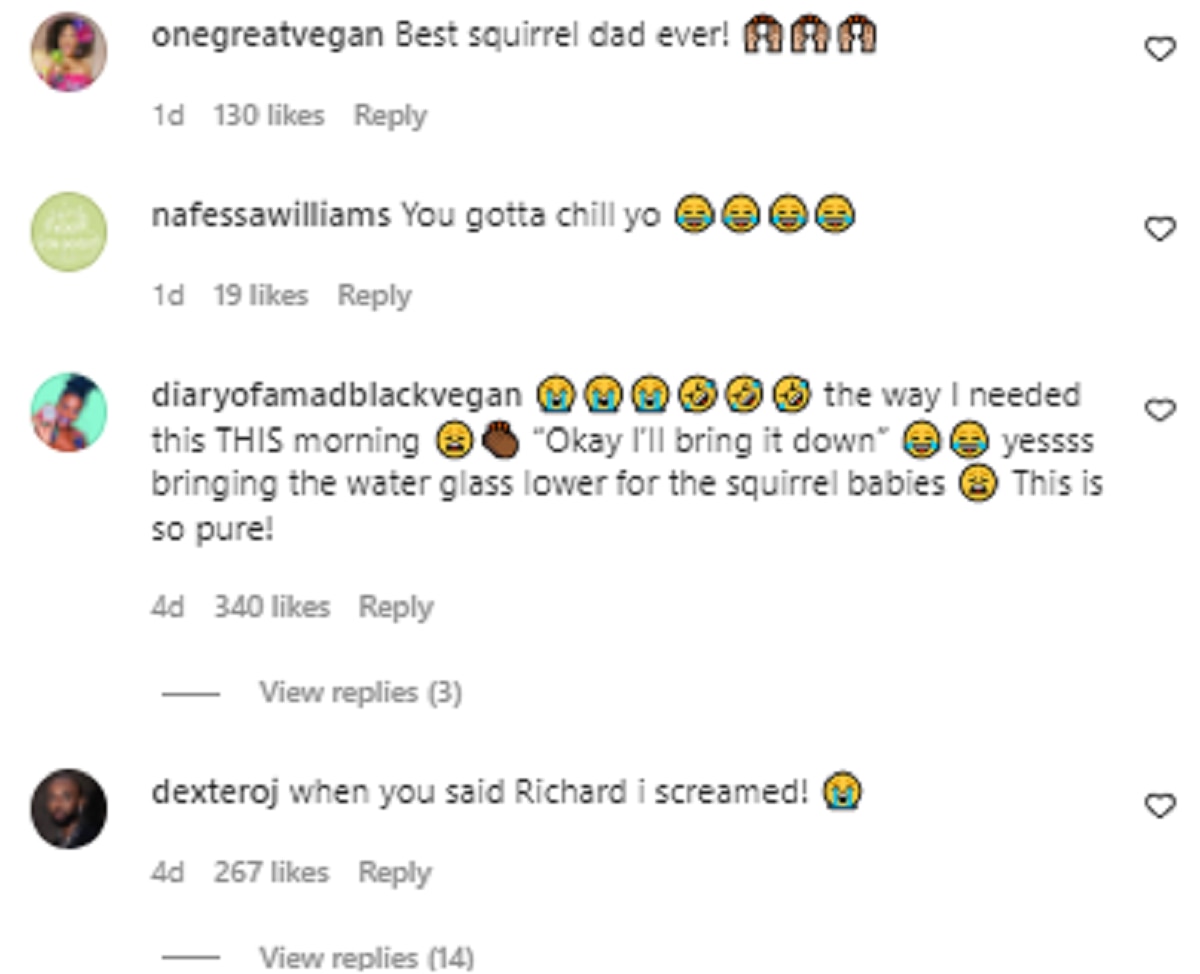Open nafessawilliams' green profile avatar

pyautogui.click(x=69, y=232)
